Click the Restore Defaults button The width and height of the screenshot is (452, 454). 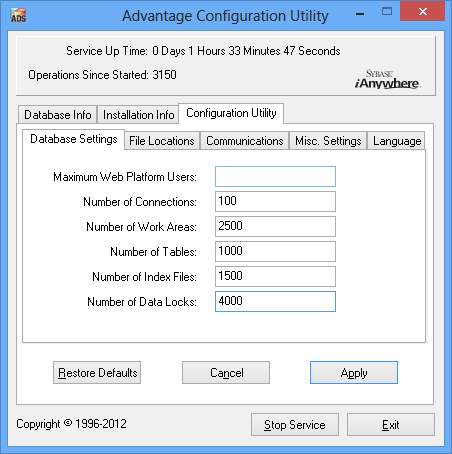97,373
